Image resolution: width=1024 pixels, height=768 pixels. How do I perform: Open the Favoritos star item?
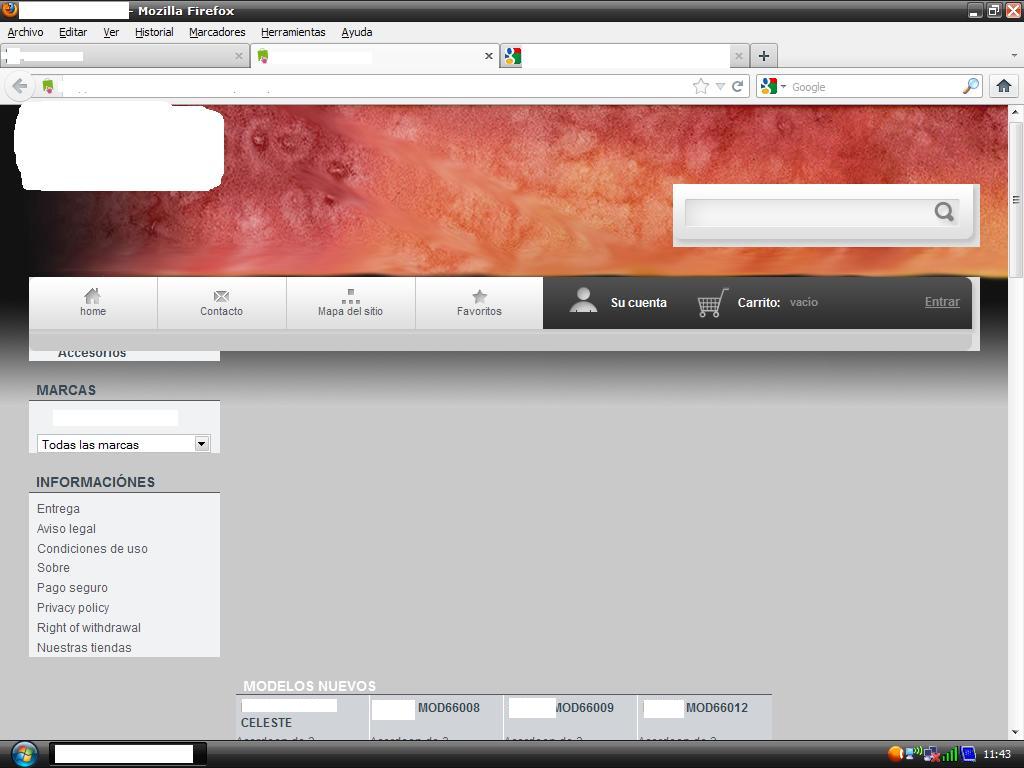(479, 303)
